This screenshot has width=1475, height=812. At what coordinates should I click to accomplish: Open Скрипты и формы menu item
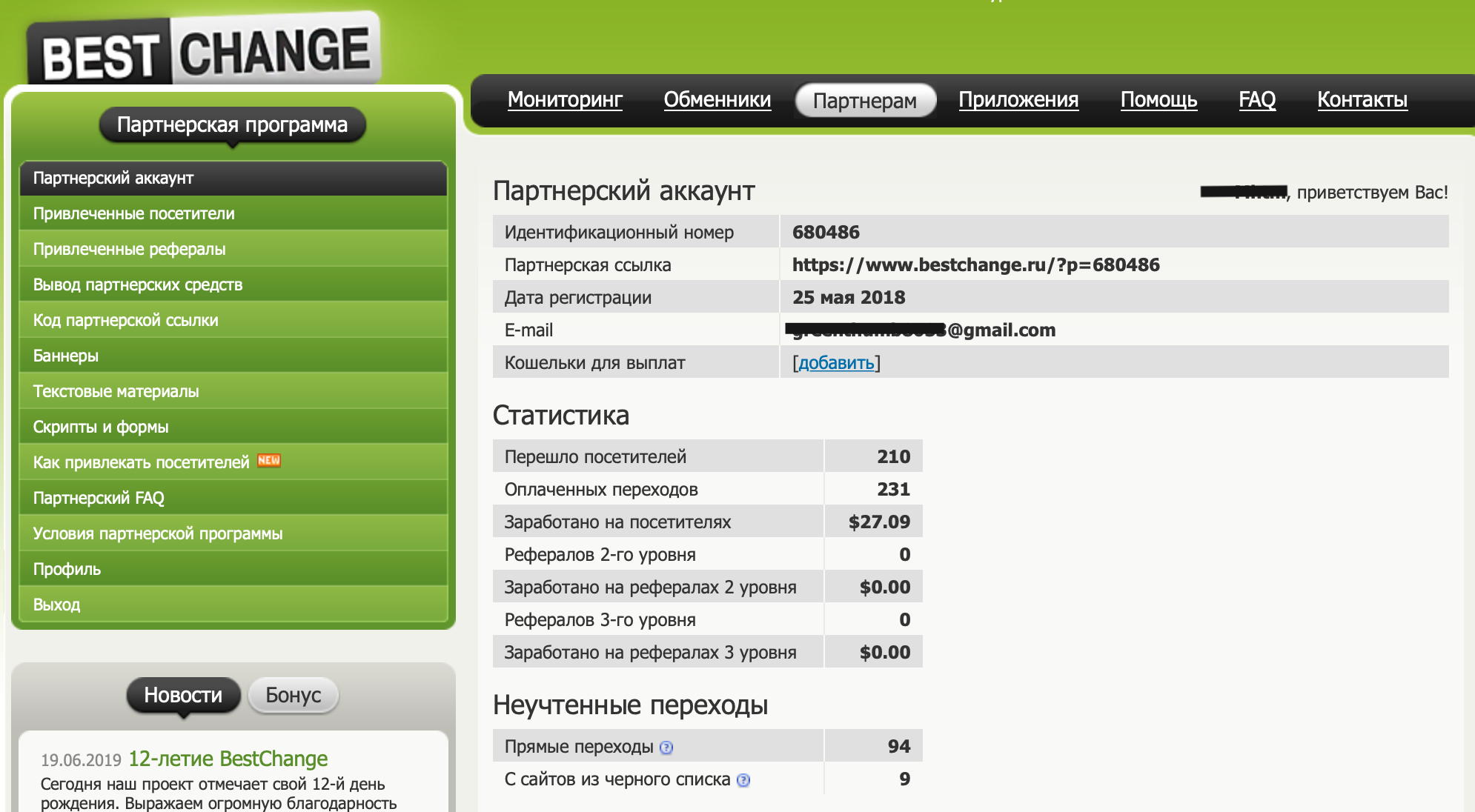pyautogui.click(x=101, y=427)
